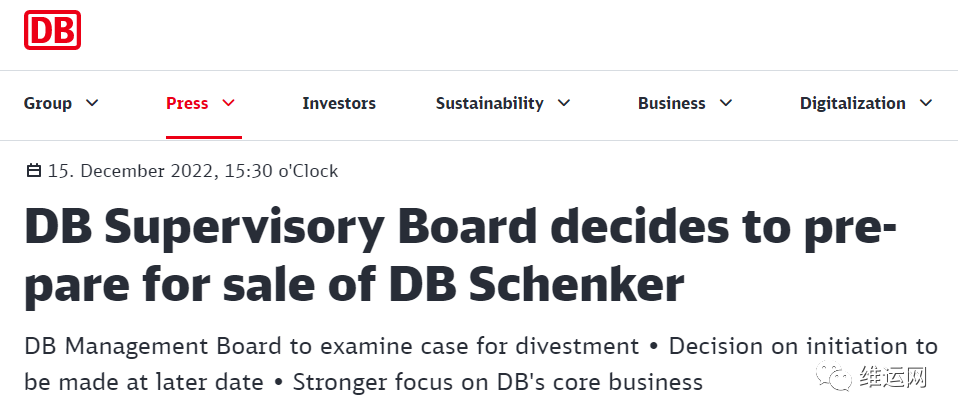This screenshot has width=958, height=418.
Task: Expand the Group menu chevron
Action: coord(93,103)
